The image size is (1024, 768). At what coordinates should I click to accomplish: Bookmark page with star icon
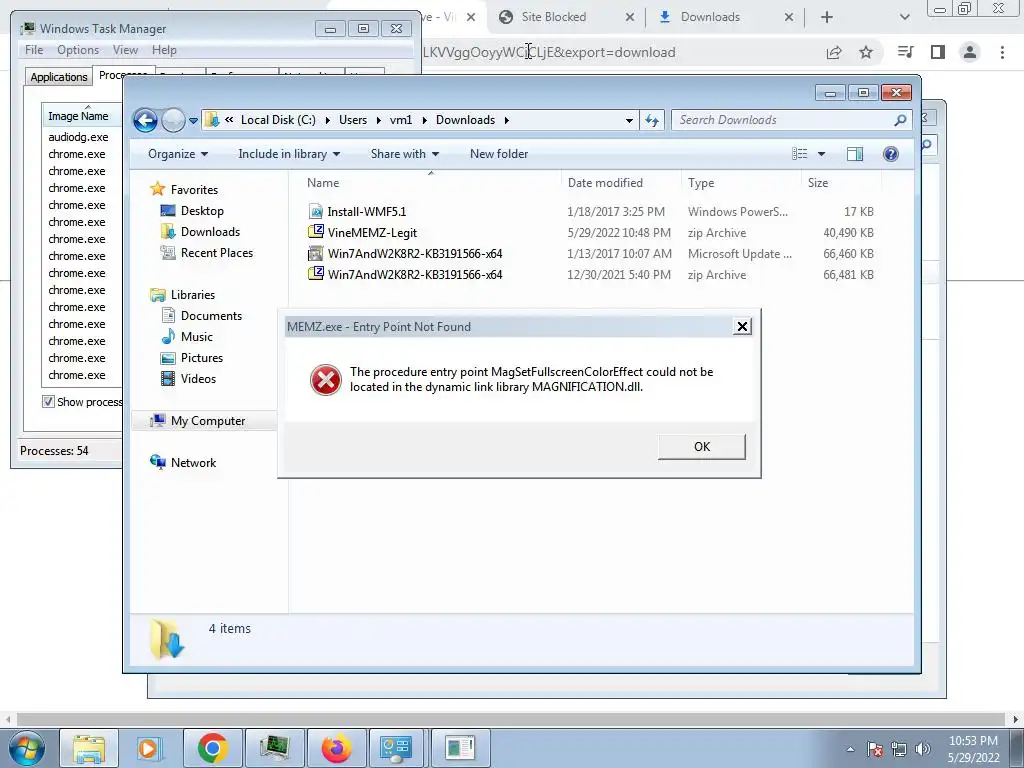pos(866,52)
